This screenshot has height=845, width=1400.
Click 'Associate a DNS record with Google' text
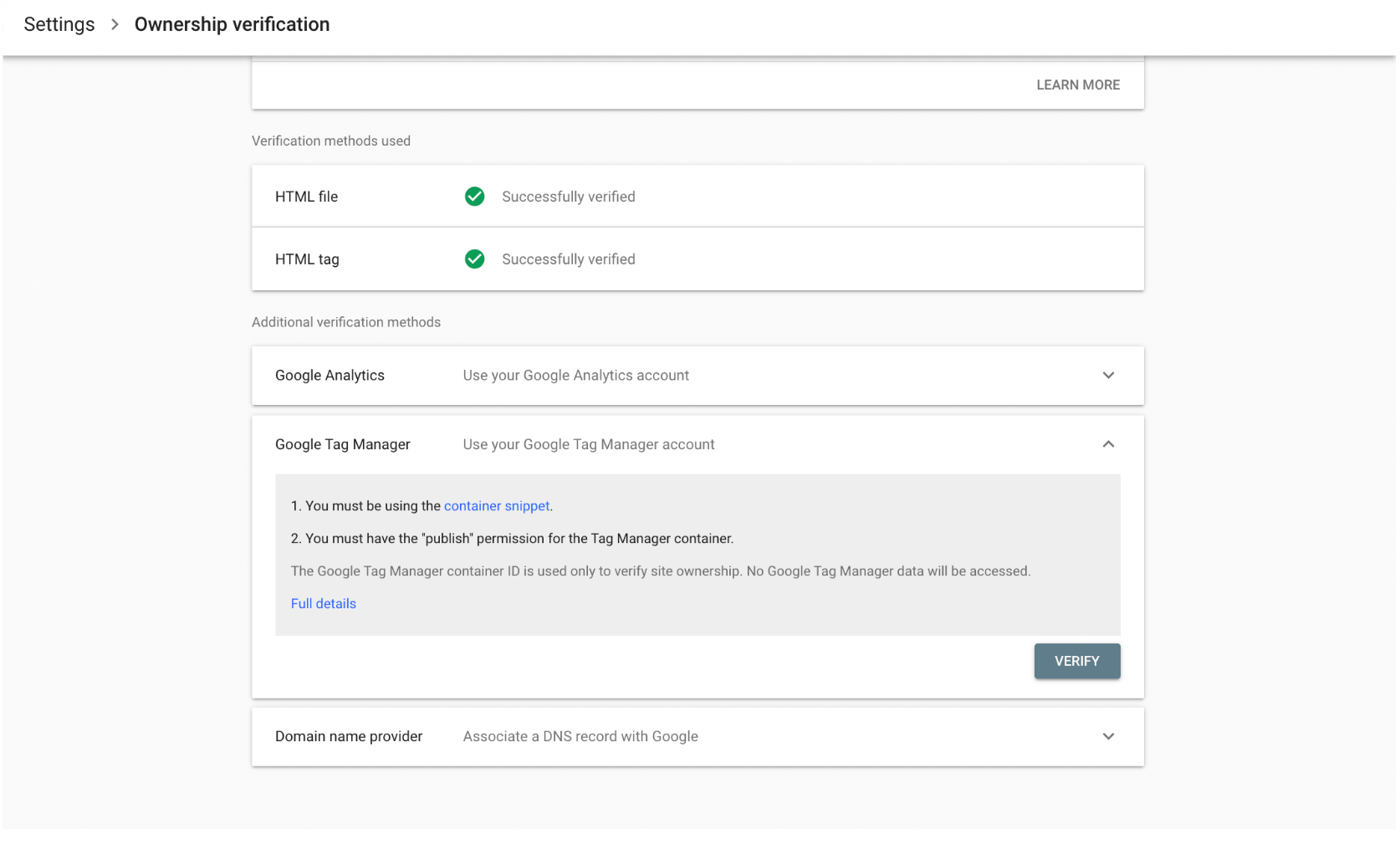pyautogui.click(x=580, y=736)
